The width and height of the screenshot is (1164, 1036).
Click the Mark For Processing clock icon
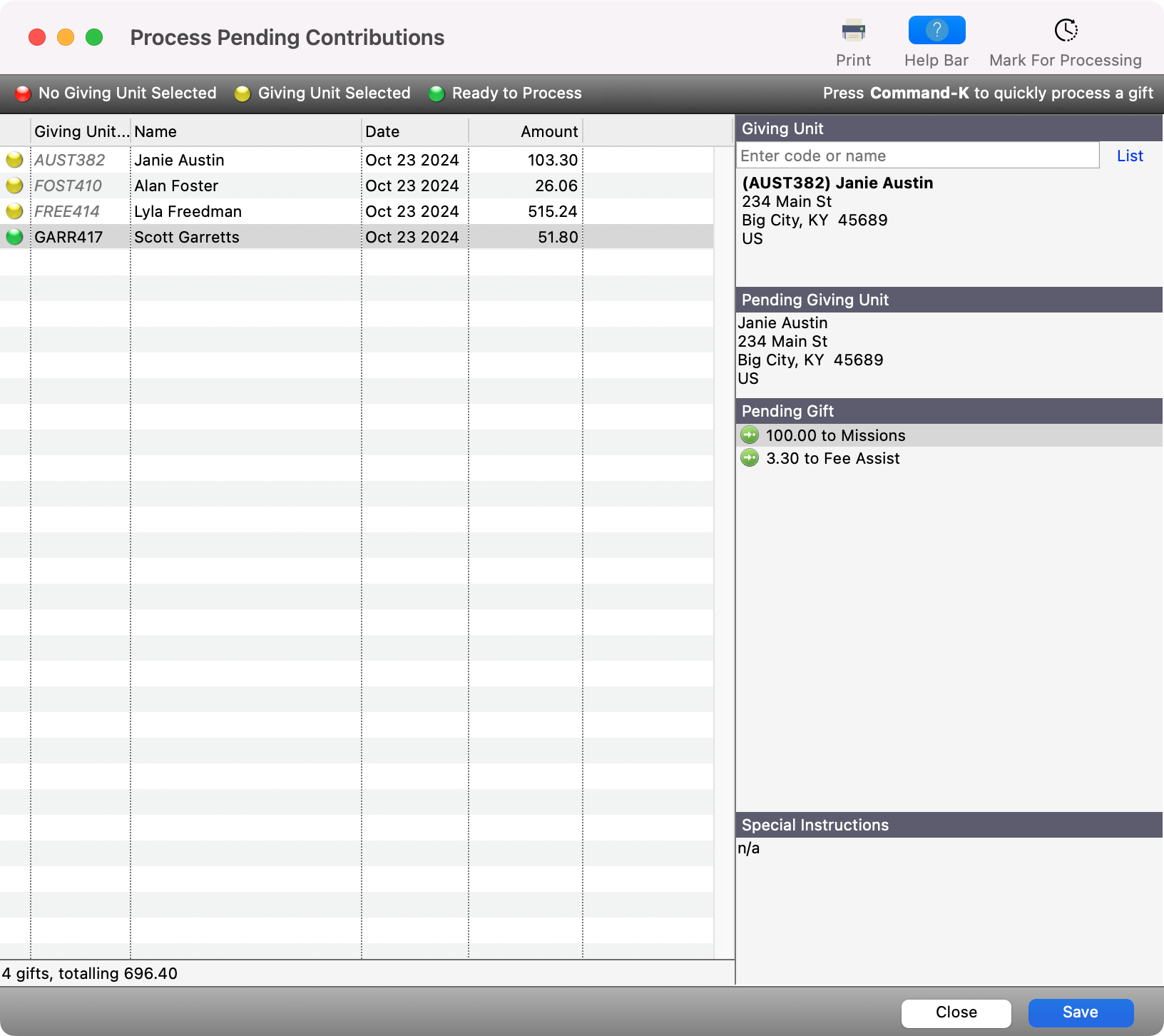tap(1065, 31)
